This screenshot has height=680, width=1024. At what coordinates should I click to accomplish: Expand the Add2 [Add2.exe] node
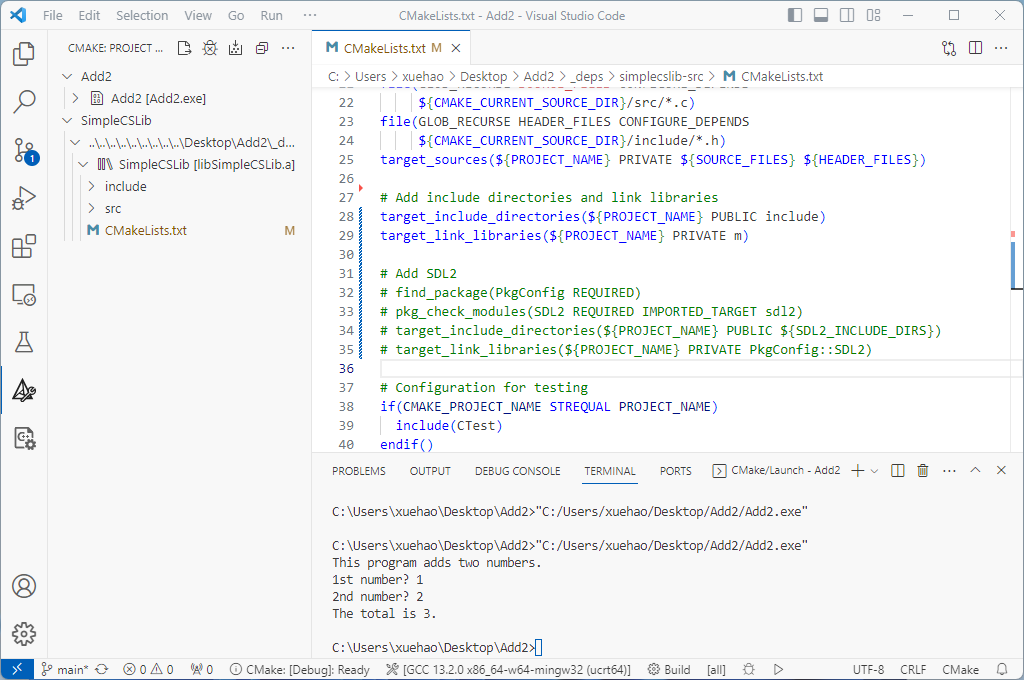pyautogui.click(x=73, y=97)
